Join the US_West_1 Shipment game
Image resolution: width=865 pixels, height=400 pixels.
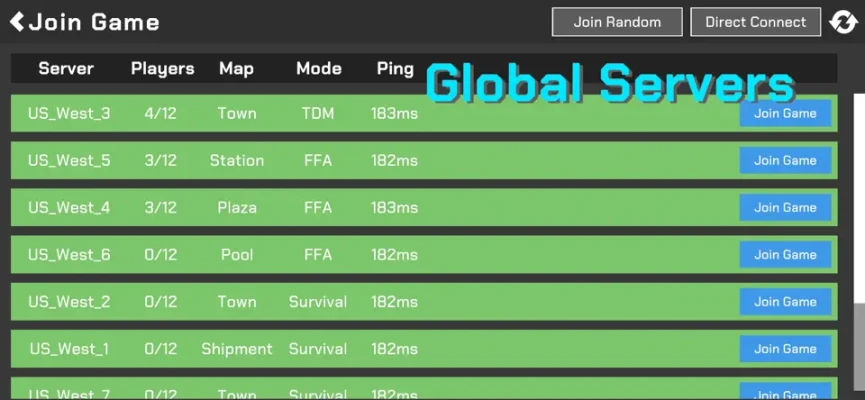[785, 348]
